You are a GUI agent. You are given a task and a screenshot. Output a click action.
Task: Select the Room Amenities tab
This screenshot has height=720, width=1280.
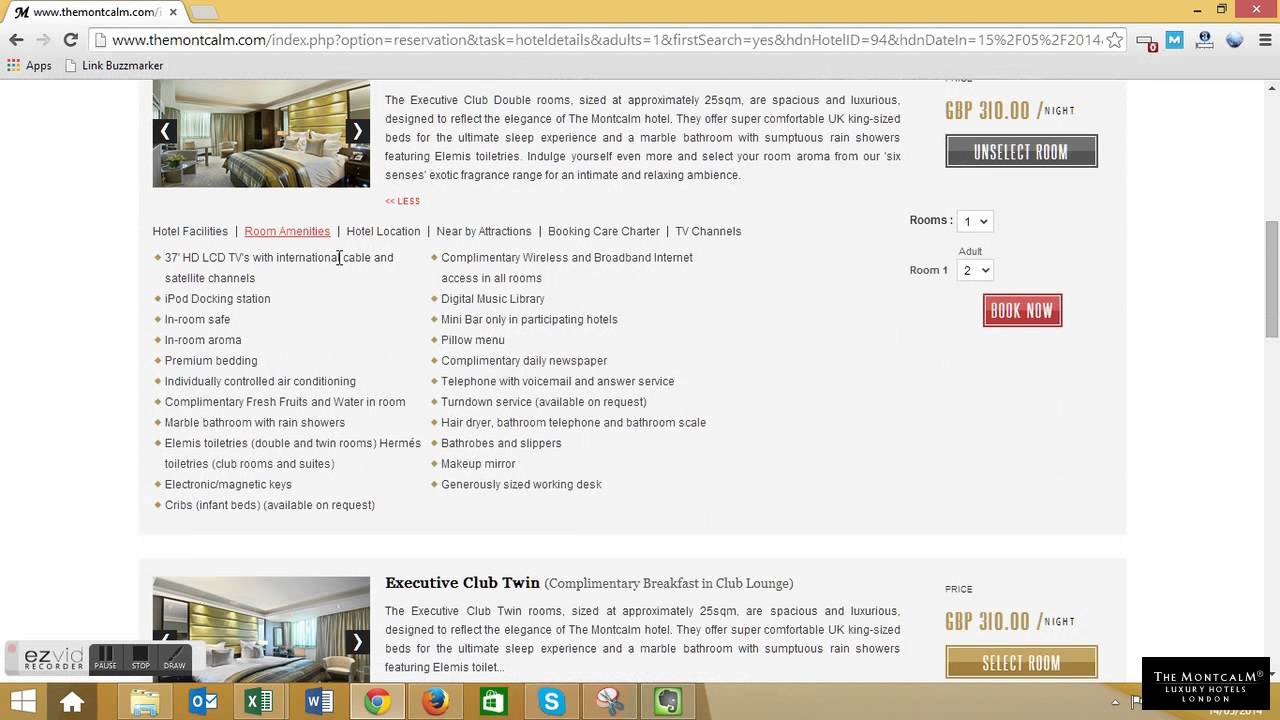[287, 231]
